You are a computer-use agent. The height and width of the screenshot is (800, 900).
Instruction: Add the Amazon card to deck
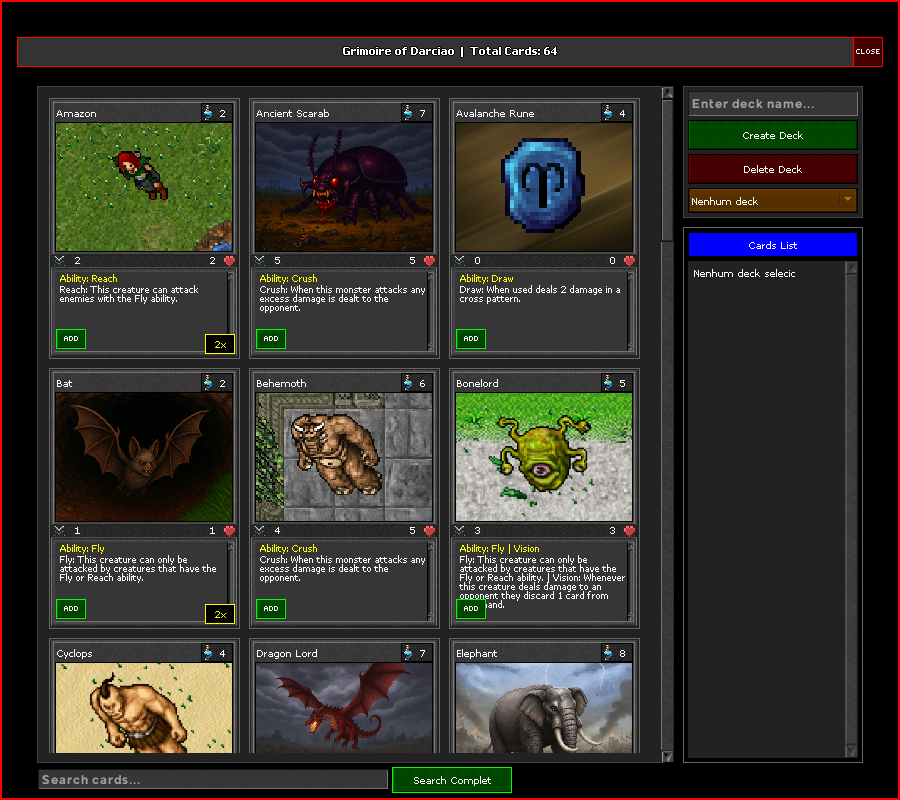[x=71, y=339]
